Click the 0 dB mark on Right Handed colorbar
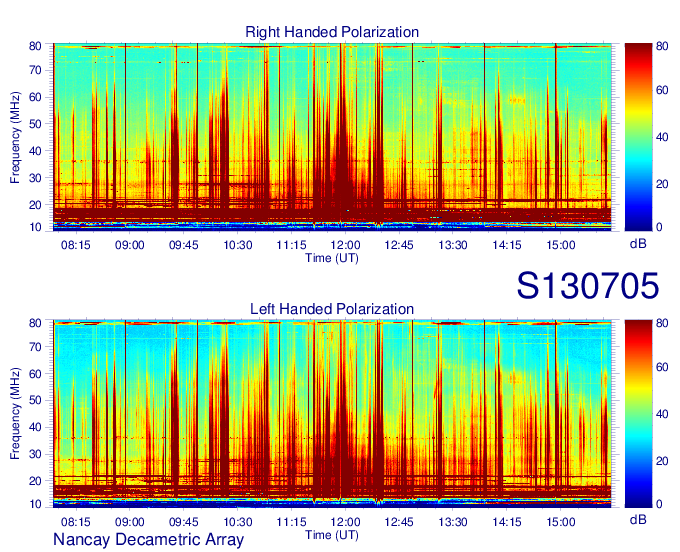 coord(660,227)
